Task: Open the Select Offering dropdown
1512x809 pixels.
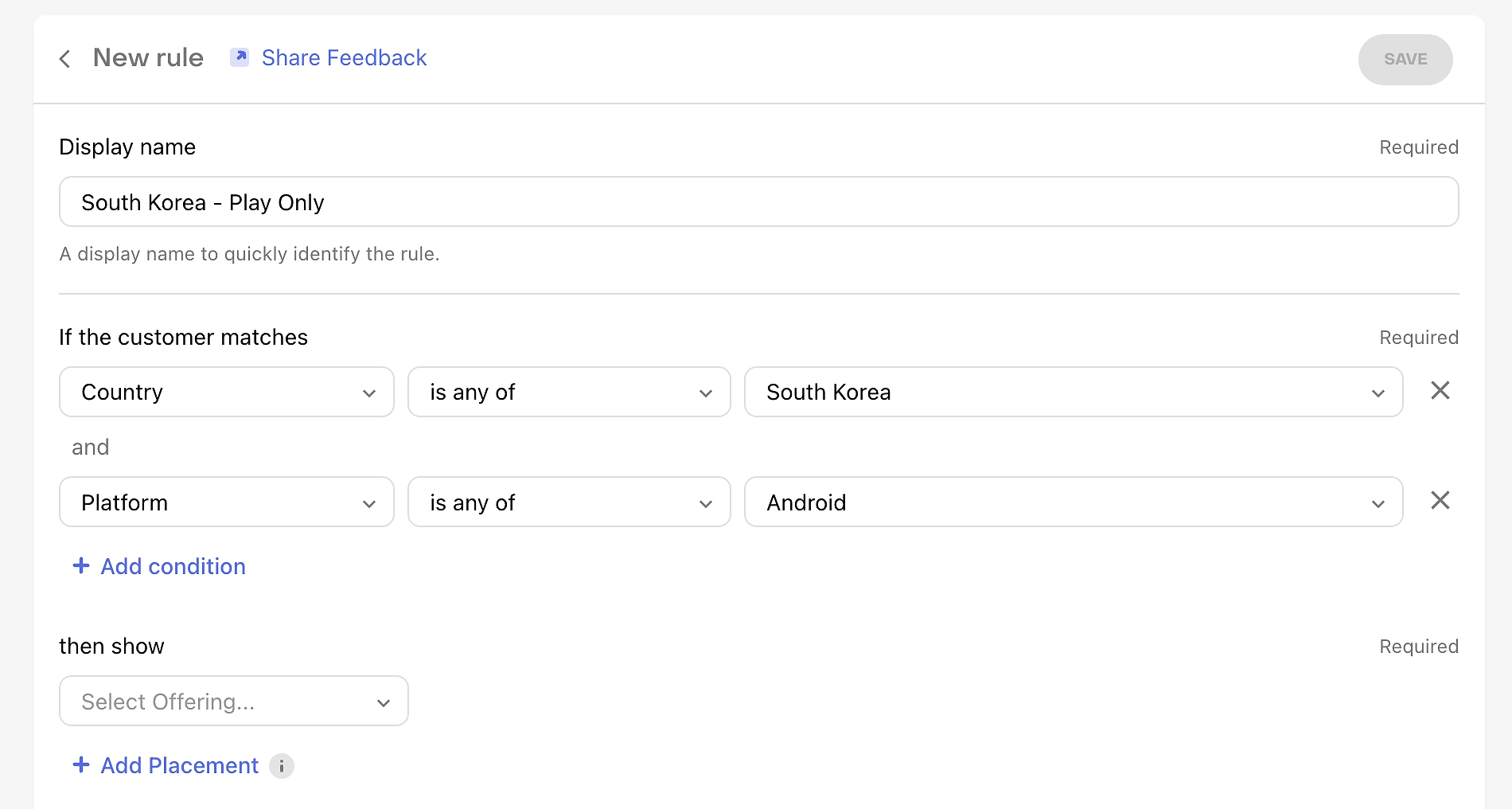Action: tap(234, 701)
